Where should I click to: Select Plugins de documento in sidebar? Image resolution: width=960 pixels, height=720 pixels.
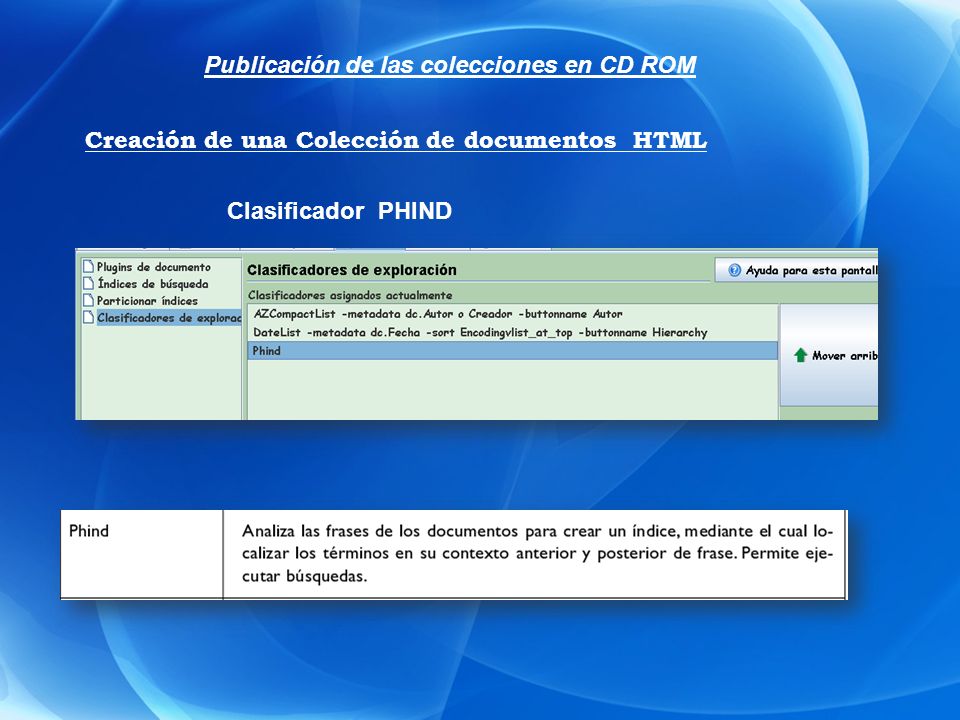pos(154,267)
